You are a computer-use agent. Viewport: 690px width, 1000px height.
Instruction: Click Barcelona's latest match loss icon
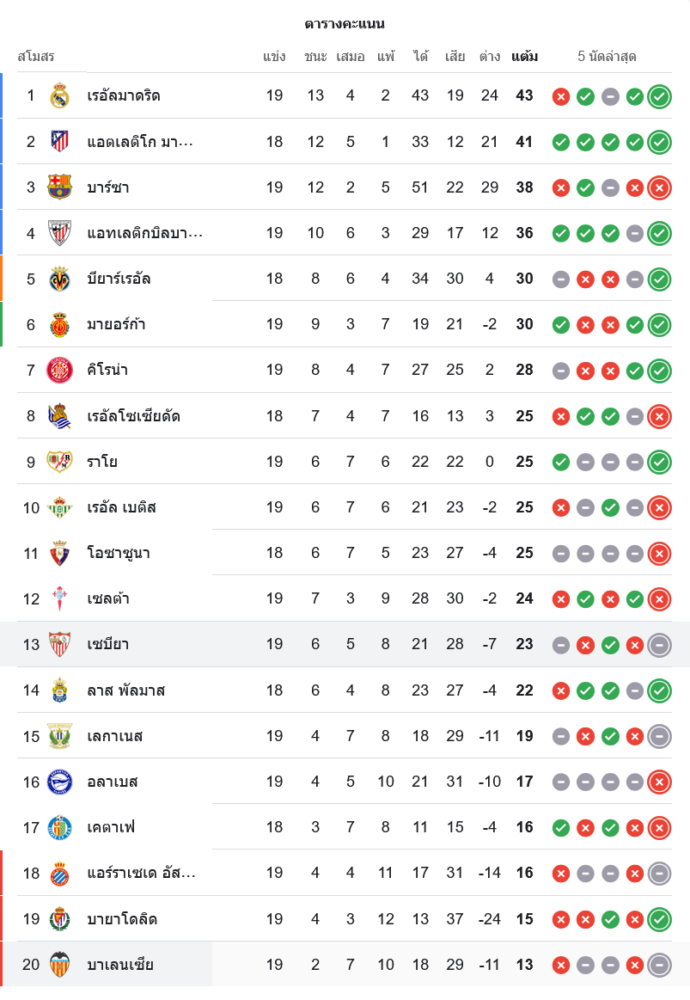click(x=659, y=188)
